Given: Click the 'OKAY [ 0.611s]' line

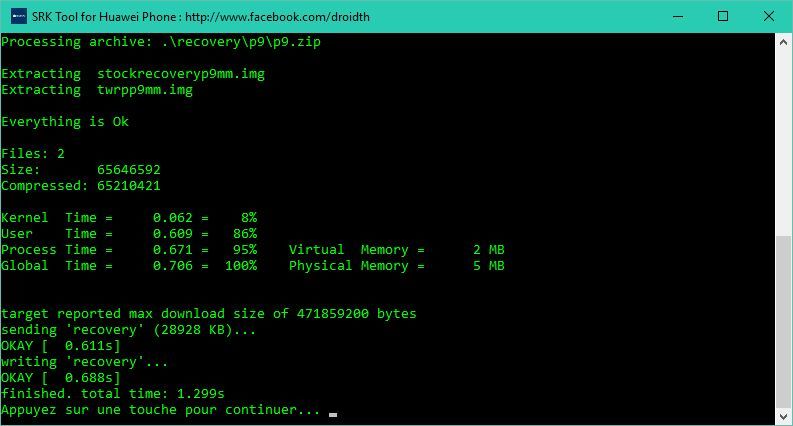Looking at the screenshot, I should click(61, 346).
